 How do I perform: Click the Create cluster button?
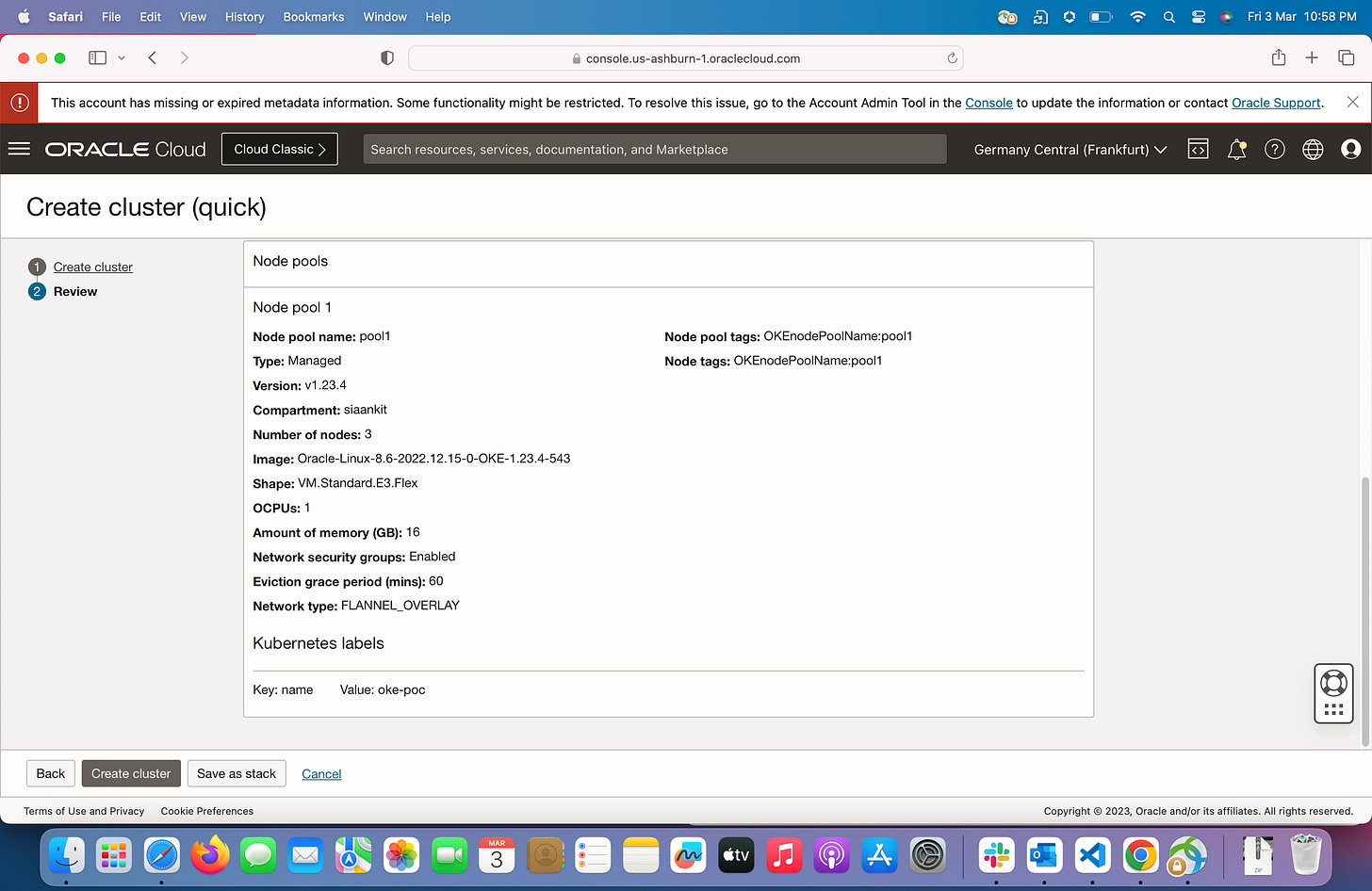click(x=131, y=773)
